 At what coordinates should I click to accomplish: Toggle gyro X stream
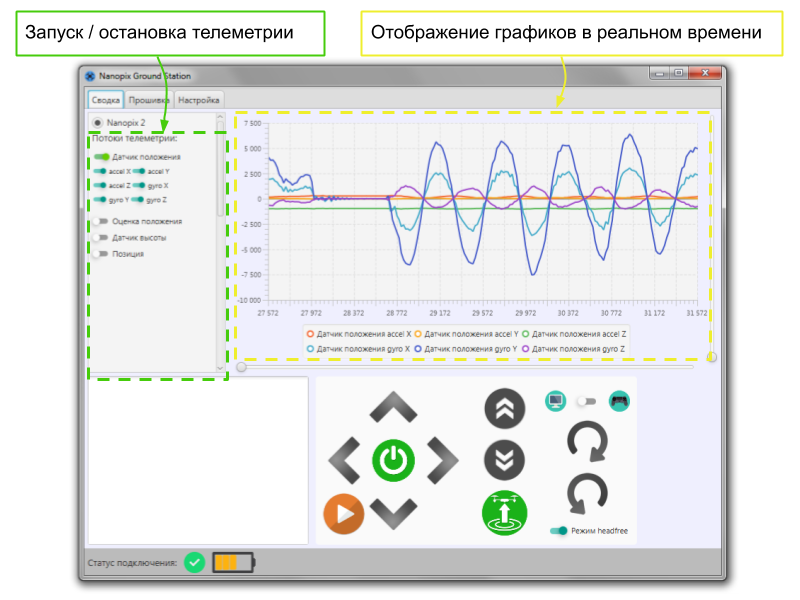pyautogui.click(x=139, y=185)
